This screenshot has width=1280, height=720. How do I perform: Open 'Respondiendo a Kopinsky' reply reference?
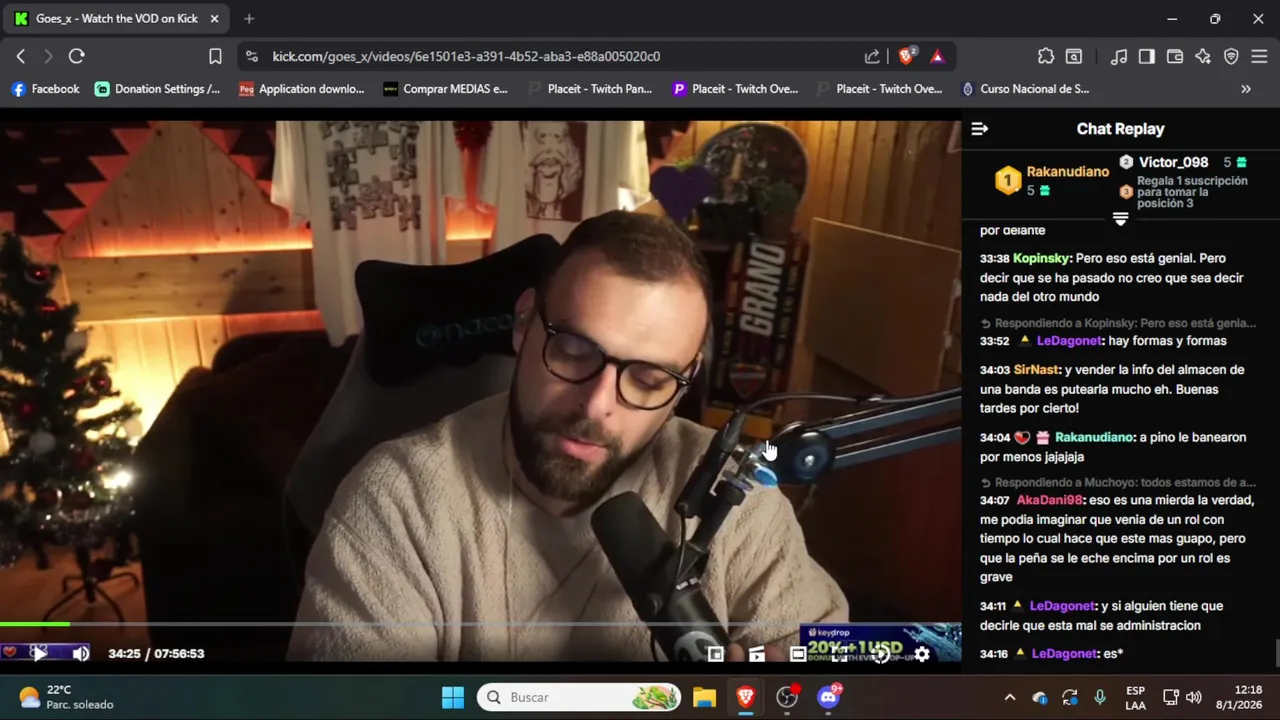1118,323
